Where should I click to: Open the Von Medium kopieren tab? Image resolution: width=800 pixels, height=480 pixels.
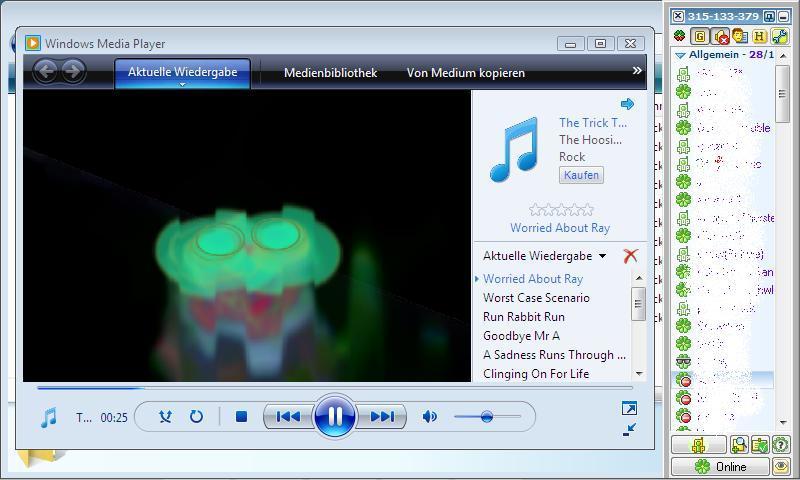[466, 73]
